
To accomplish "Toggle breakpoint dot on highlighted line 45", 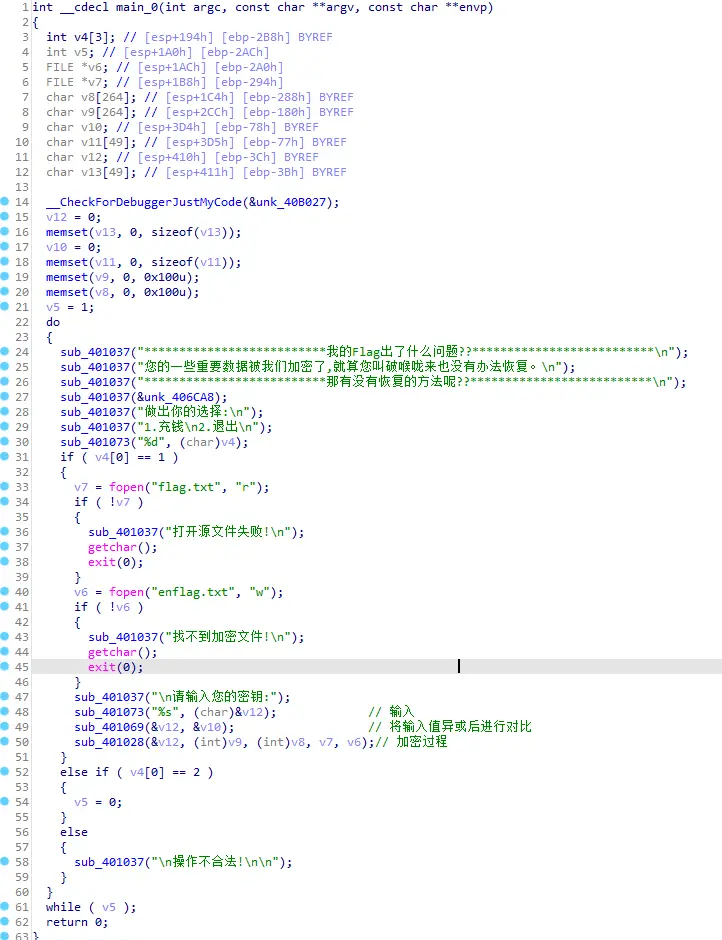I will tap(4, 666).
